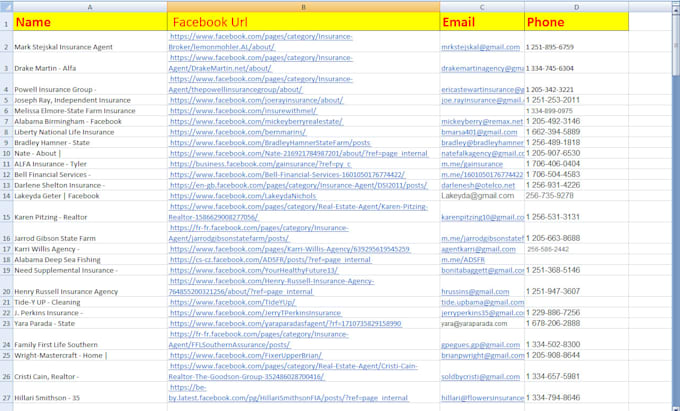Open JerryTPerkinsInsurance Facebook link
Image resolution: width=680 pixels, height=411 pixels.
255,313
